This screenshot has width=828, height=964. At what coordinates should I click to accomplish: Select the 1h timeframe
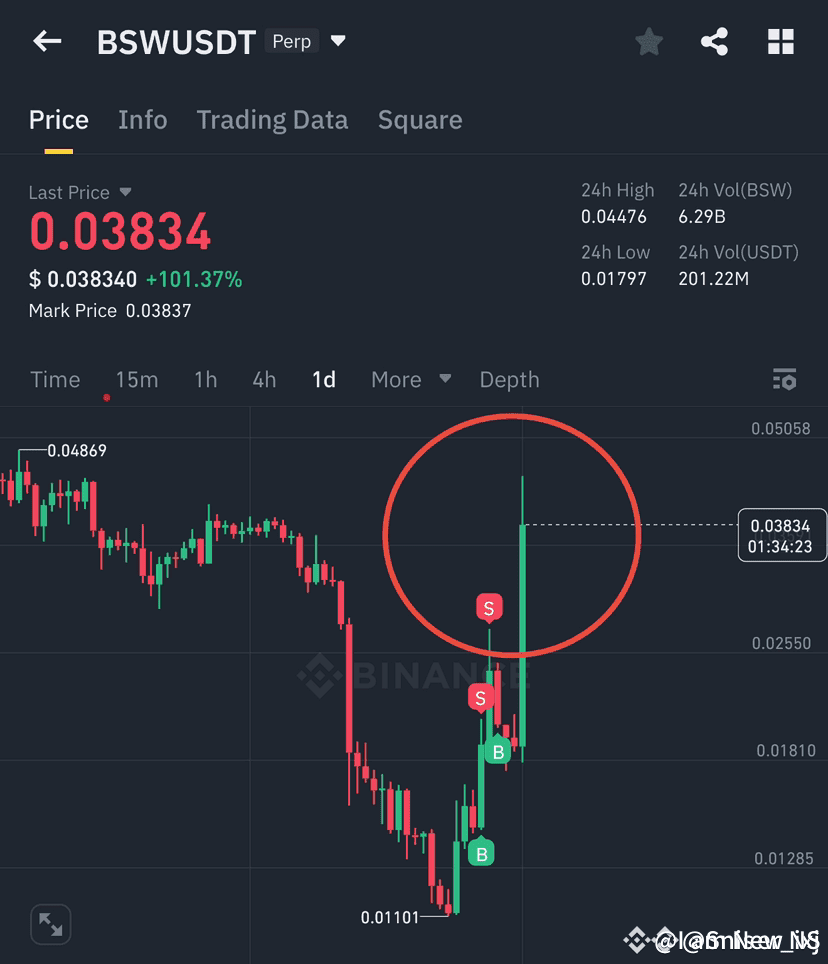tap(204, 380)
